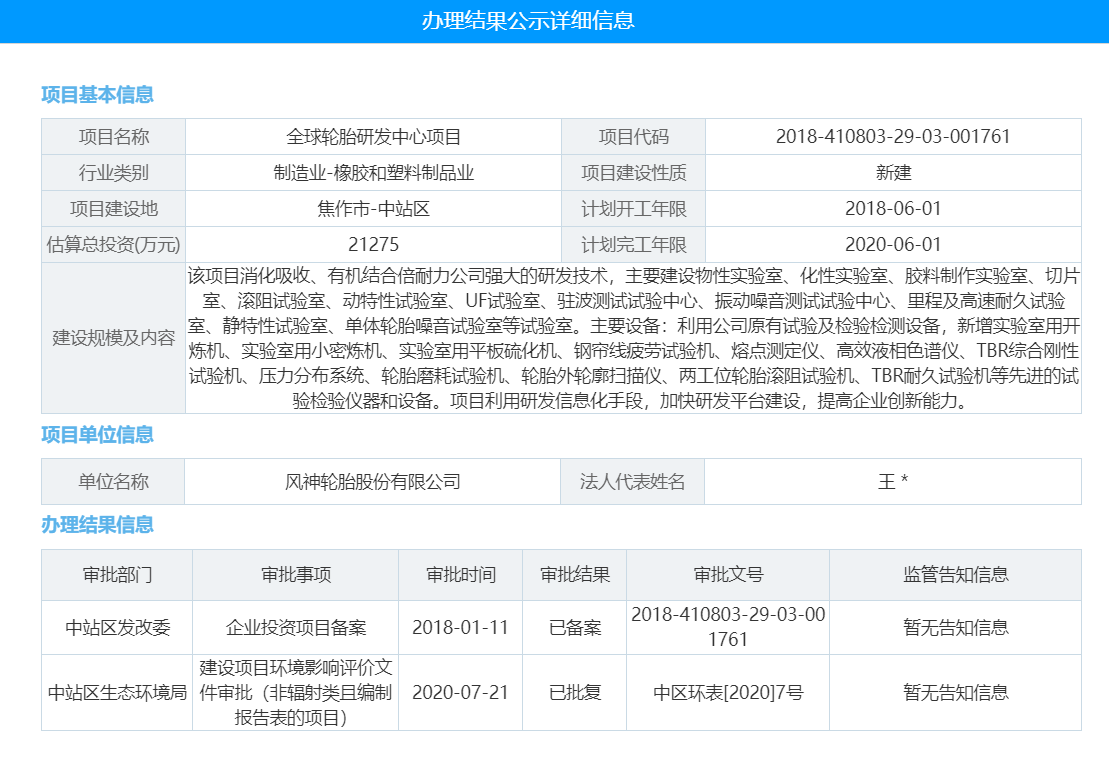Click 暂无告知信息 in 中站区生态环境局 row

tap(956, 692)
